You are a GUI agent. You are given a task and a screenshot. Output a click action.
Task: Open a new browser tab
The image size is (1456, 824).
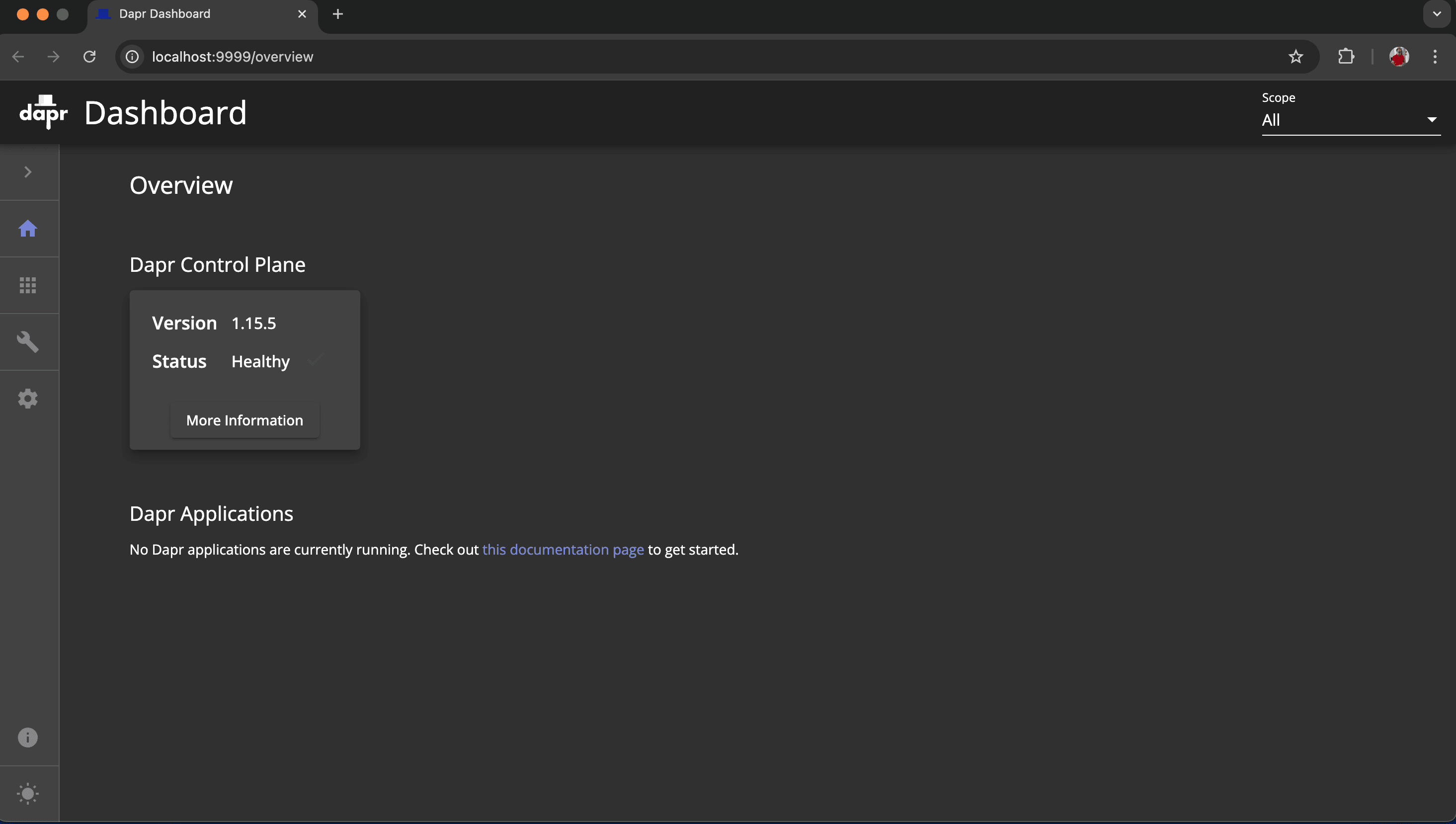pos(338,14)
